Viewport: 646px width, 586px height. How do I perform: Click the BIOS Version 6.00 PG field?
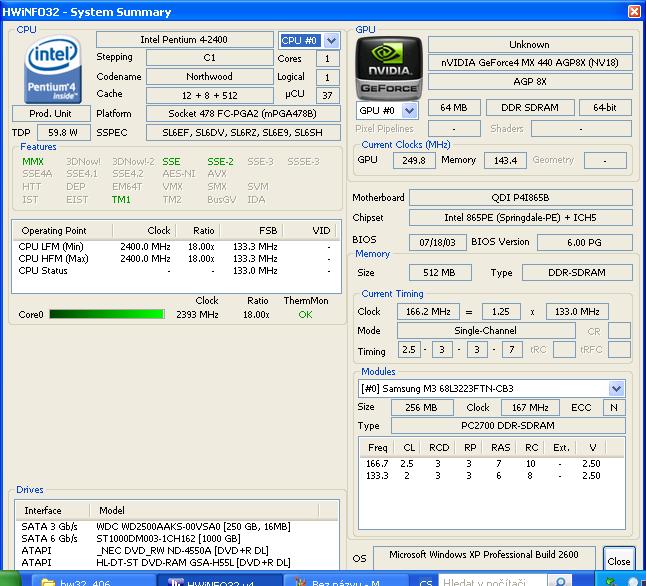click(x=585, y=242)
